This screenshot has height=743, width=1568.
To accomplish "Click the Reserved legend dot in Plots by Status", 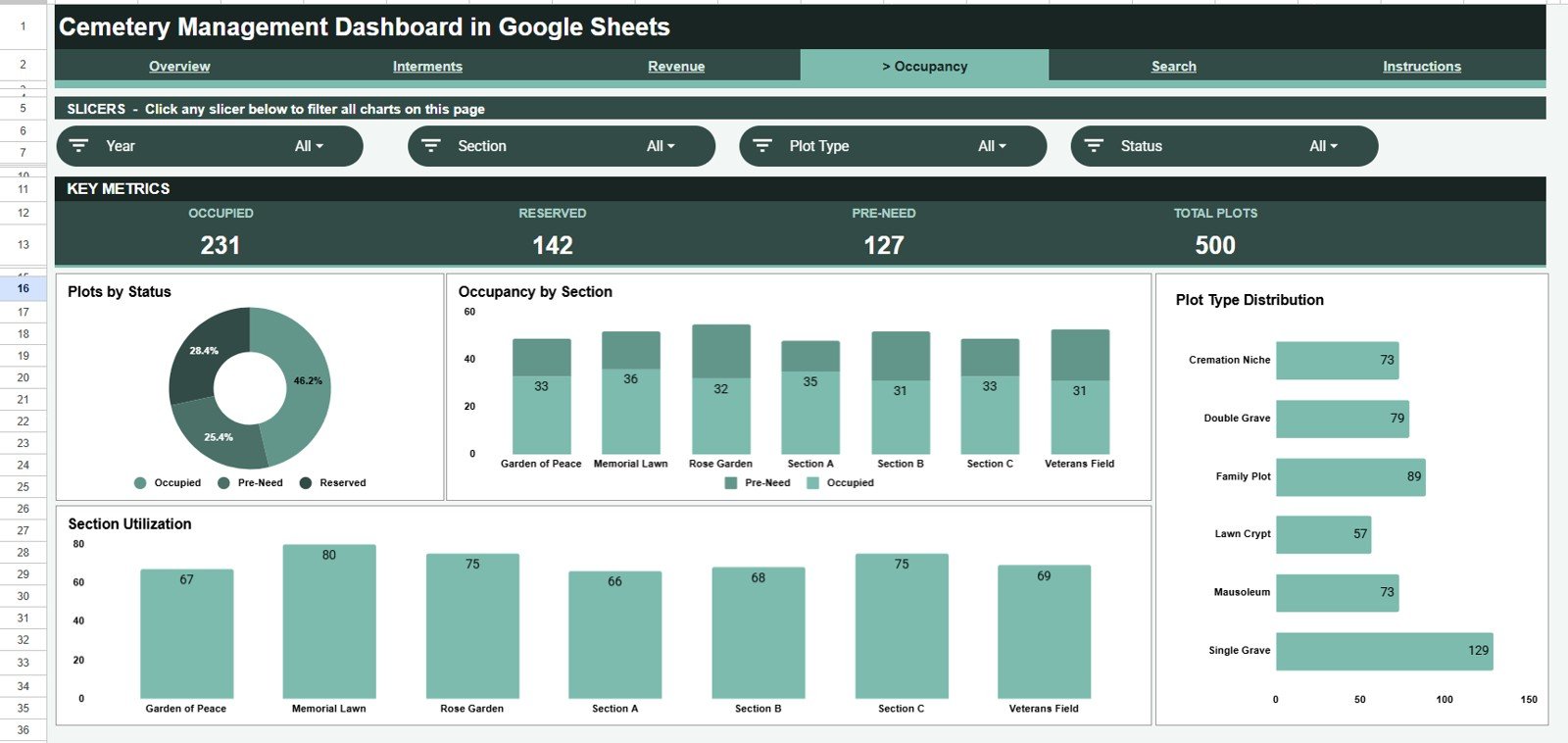I will 306,483.
